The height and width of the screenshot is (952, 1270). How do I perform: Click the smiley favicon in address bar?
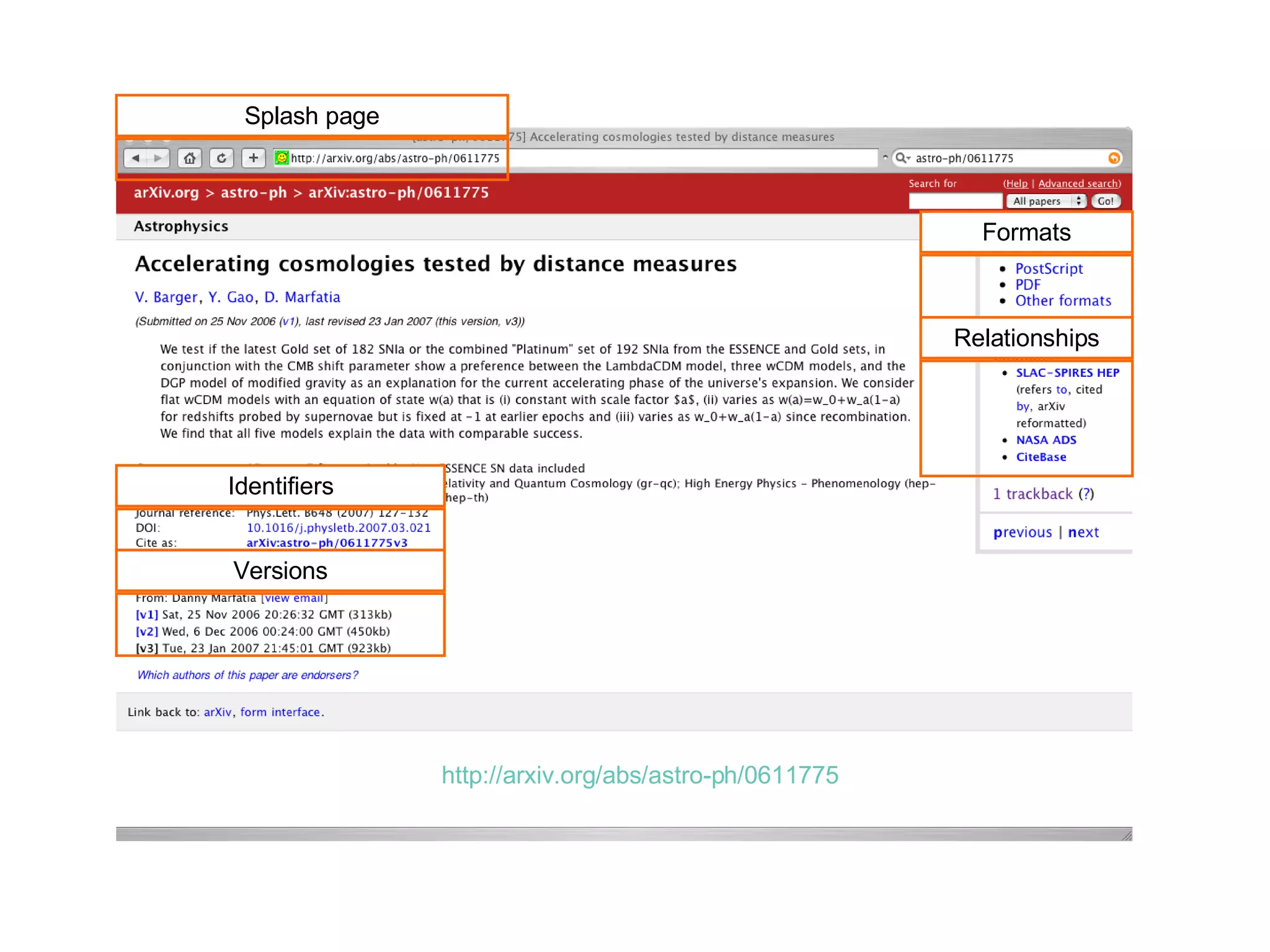tap(282, 157)
